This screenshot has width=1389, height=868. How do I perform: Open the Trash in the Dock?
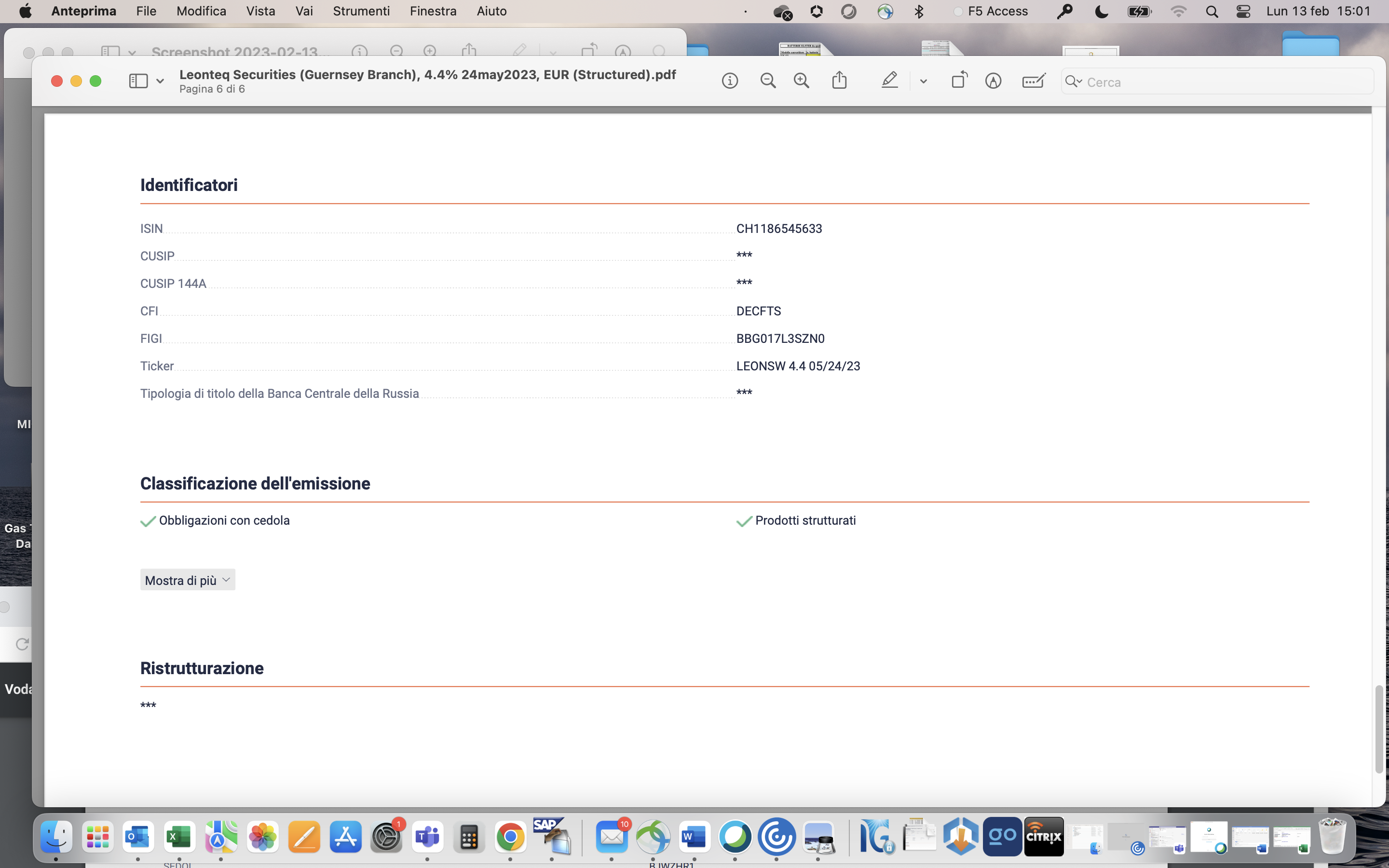click(1332, 837)
